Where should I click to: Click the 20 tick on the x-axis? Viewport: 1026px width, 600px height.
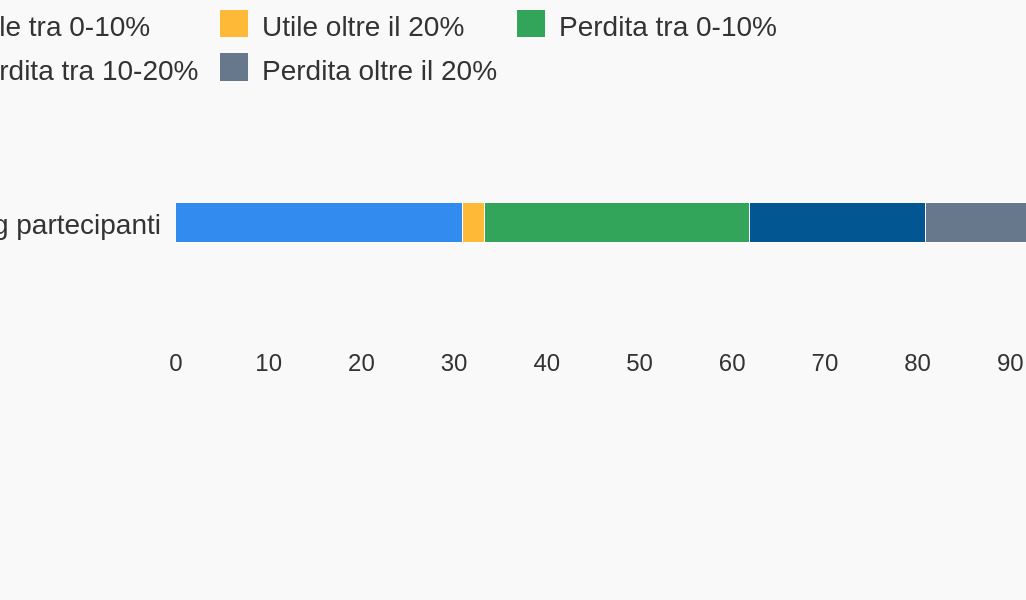pos(361,363)
